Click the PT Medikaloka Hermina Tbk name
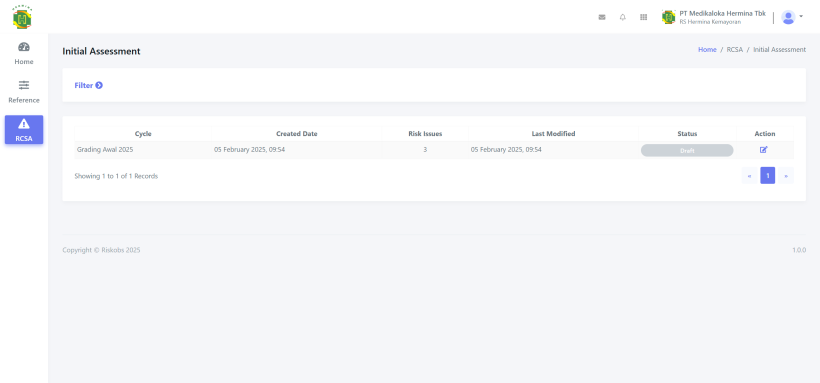Screen dimensions: 820x383 pos(723,13)
